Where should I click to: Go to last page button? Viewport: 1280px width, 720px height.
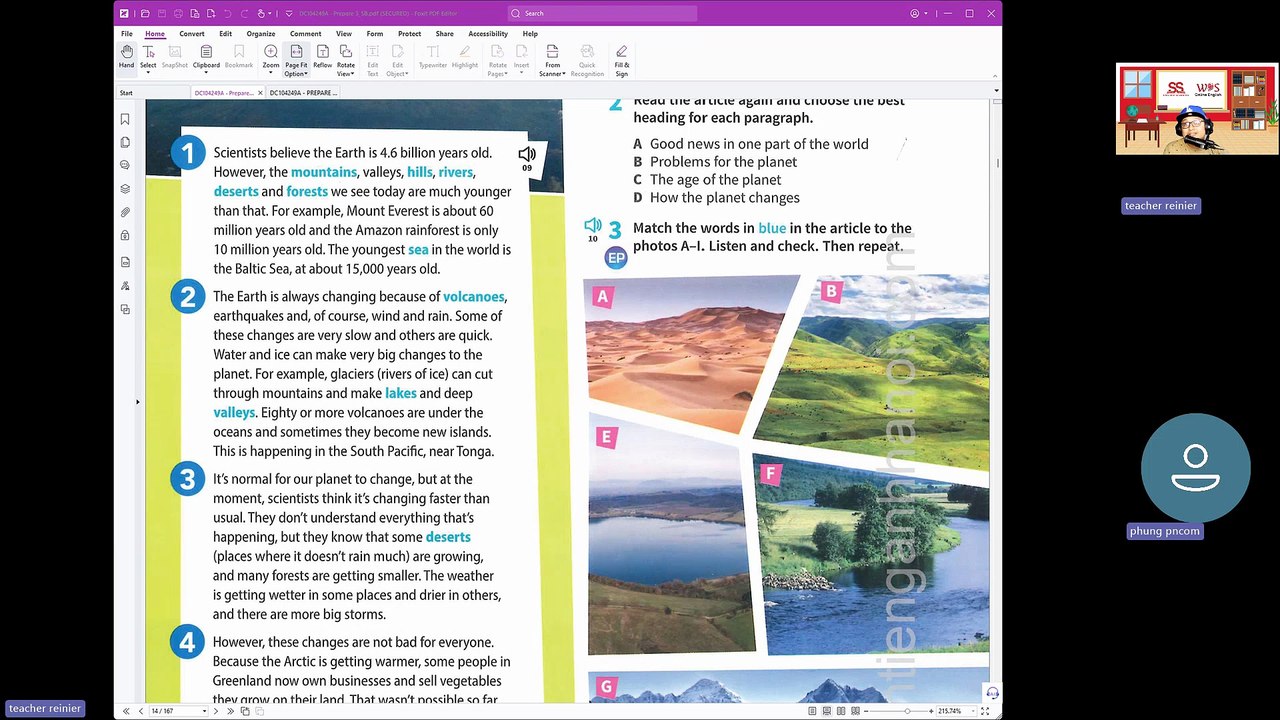coord(231,711)
